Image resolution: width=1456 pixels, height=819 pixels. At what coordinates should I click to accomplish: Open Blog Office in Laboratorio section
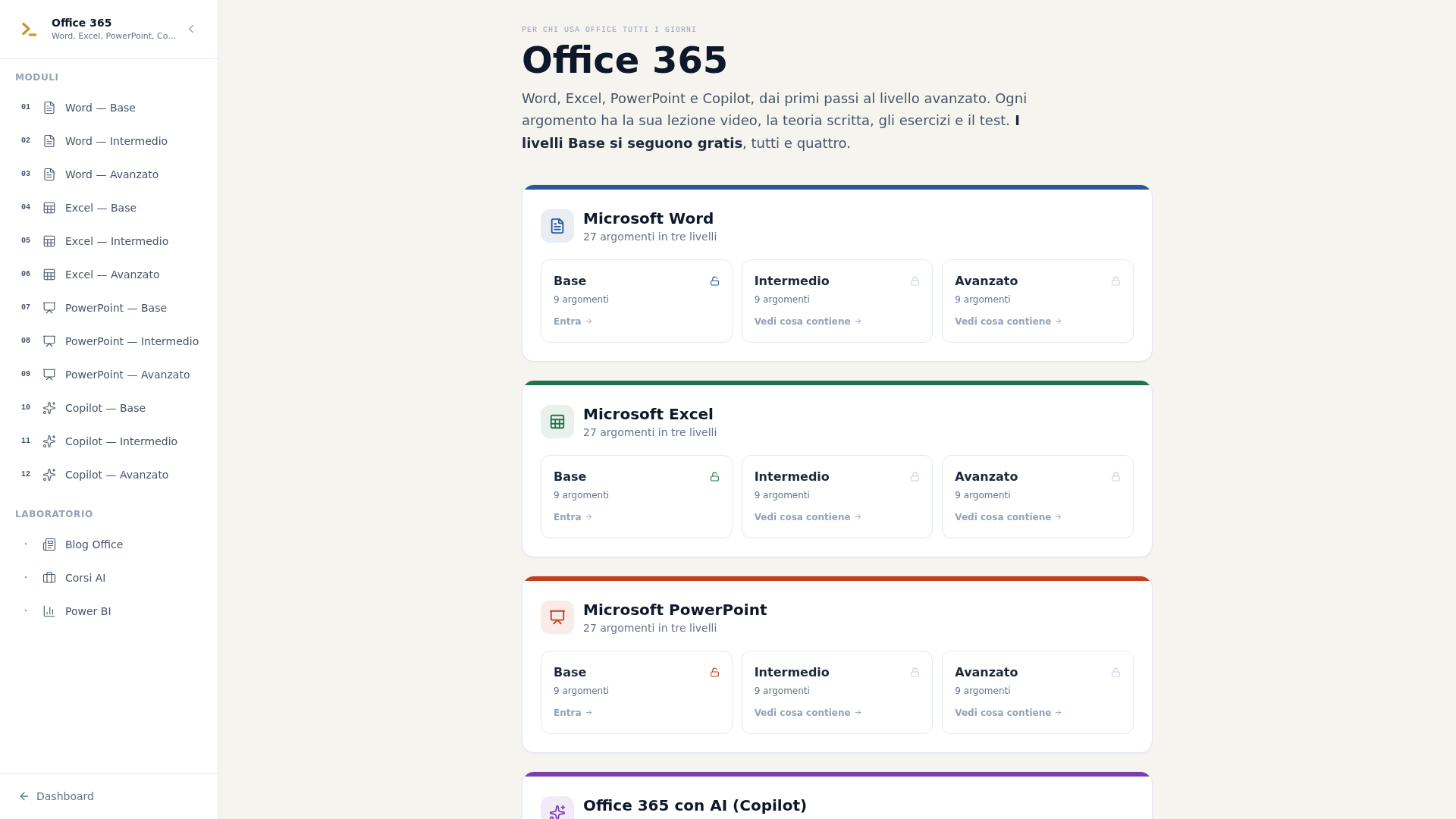(x=108, y=544)
